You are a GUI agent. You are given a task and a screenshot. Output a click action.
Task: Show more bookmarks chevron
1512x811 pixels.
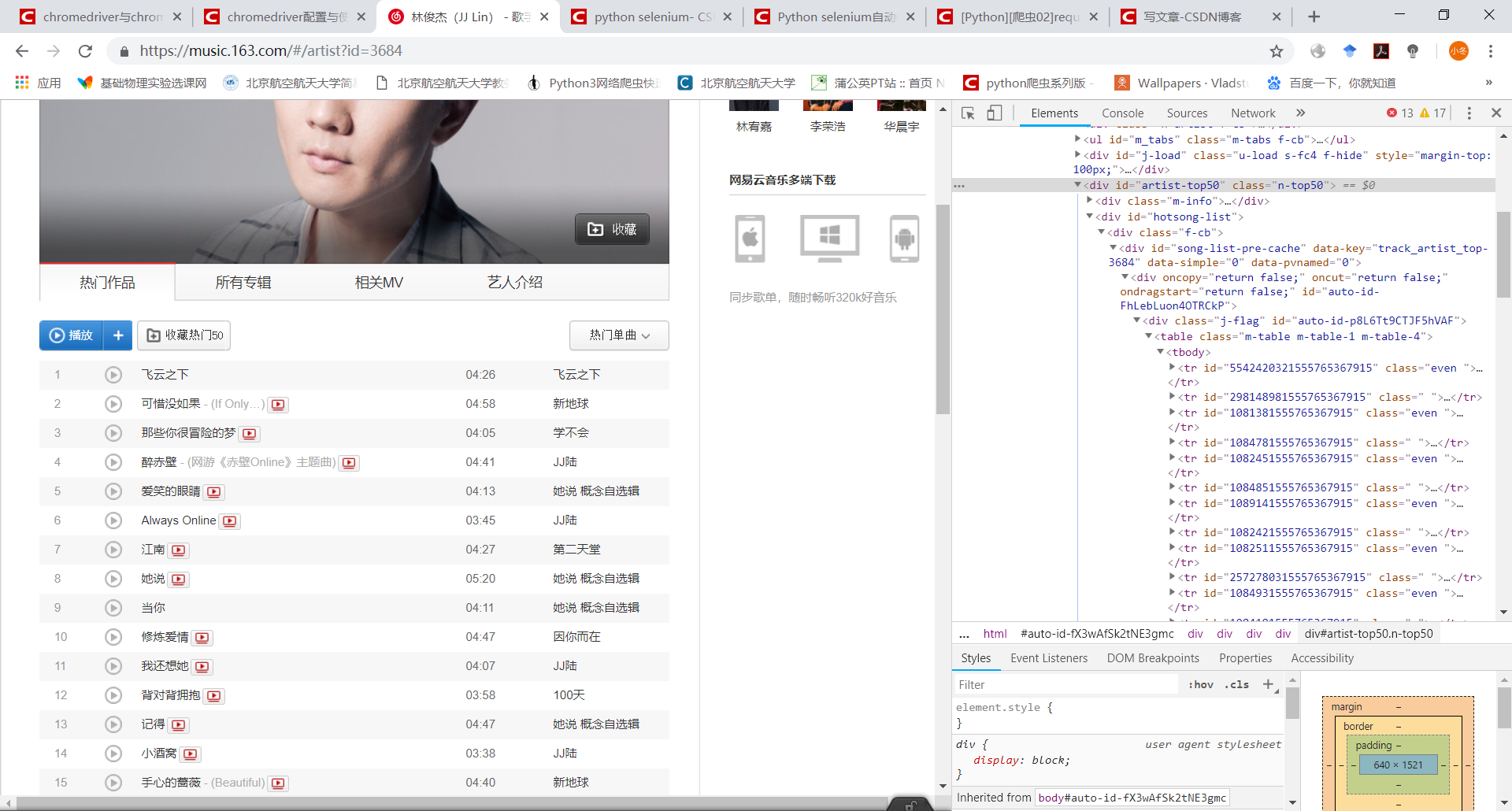pos(1488,83)
